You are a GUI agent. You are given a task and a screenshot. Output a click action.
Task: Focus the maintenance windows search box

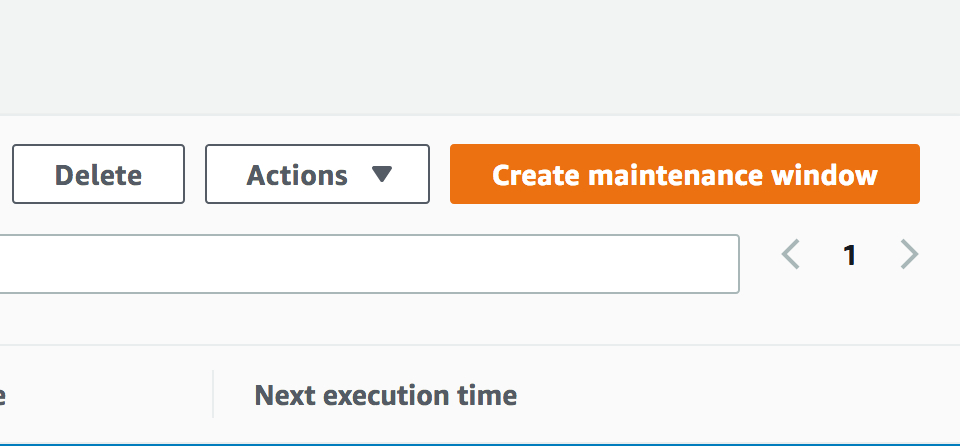[369, 264]
